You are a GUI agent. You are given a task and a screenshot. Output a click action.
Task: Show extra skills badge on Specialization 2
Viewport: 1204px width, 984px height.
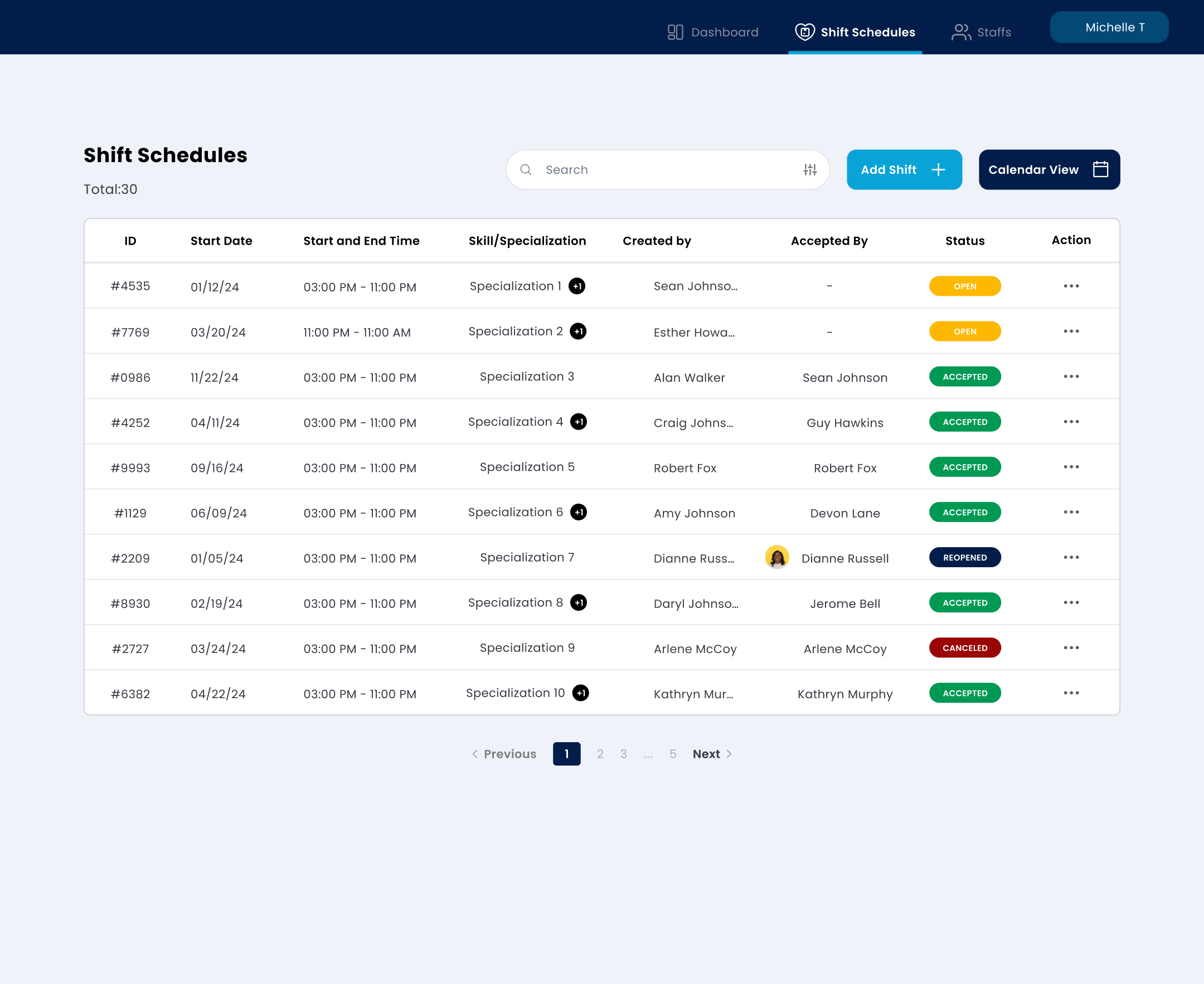pos(578,331)
